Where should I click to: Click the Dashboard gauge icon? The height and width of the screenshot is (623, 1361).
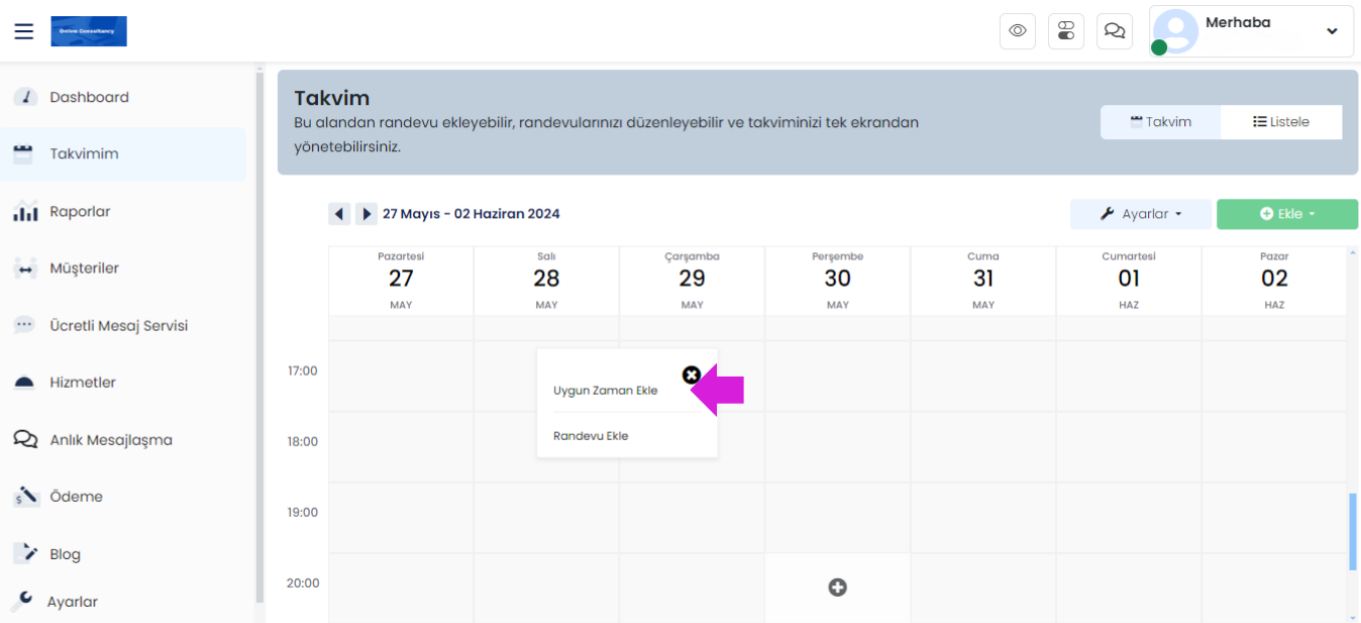[25, 97]
